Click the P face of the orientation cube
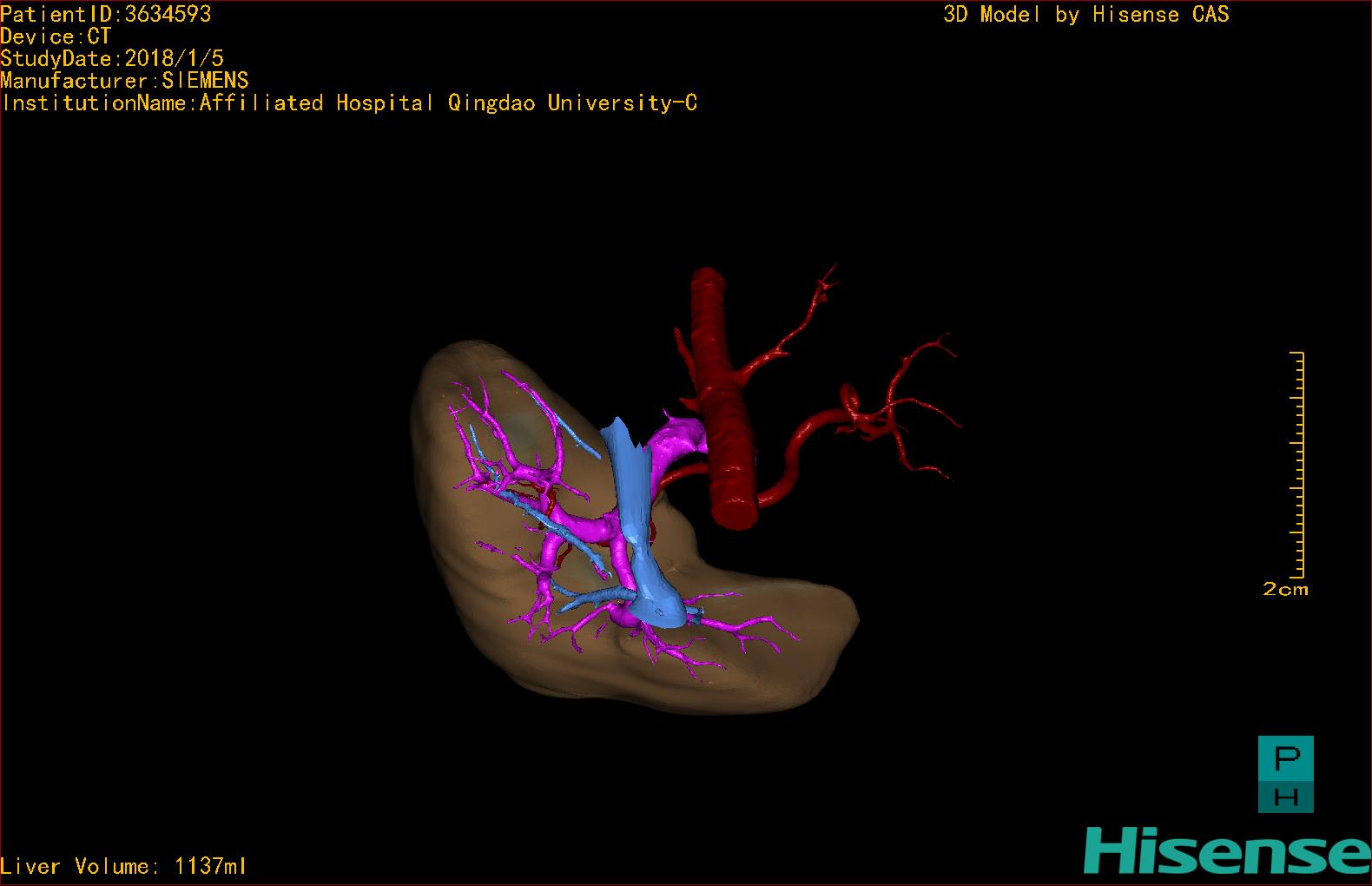This screenshot has height=886, width=1372. click(x=1286, y=757)
